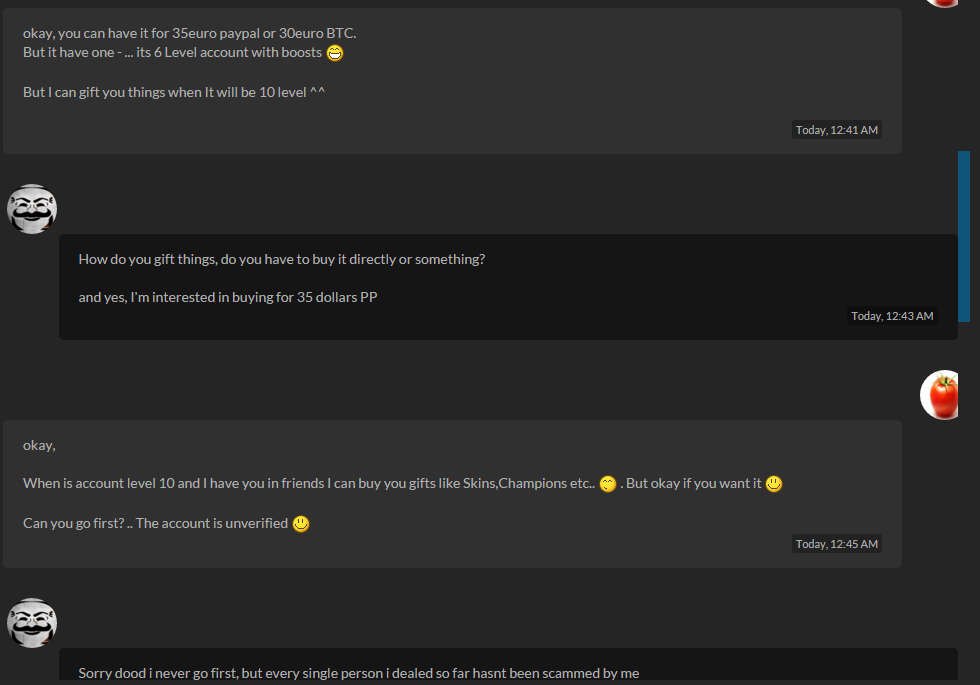Click the tomato avatar beside the 12:45 message
The height and width of the screenshot is (685, 980).
click(x=939, y=395)
